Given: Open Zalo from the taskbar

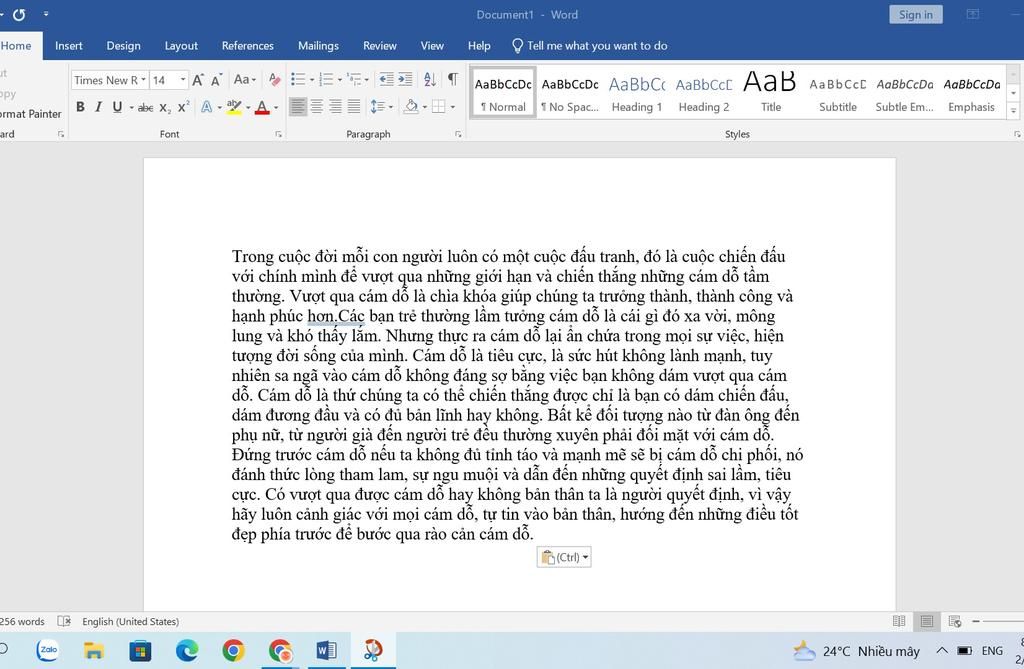Looking at the screenshot, I should pyautogui.click(x=48, y=650).
